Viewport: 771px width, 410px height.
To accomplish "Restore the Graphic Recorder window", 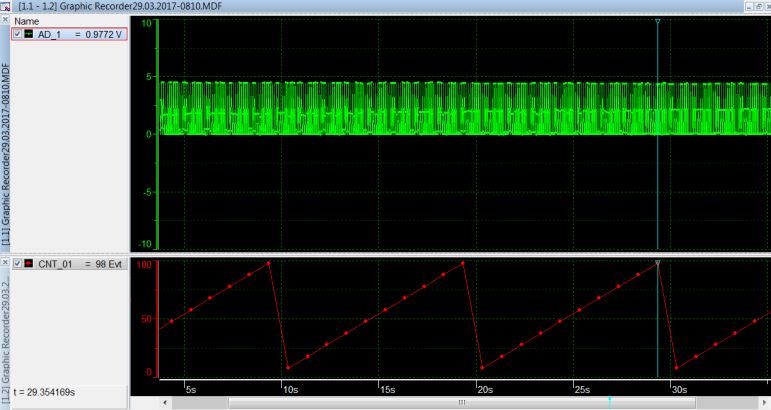I will 758,6.
